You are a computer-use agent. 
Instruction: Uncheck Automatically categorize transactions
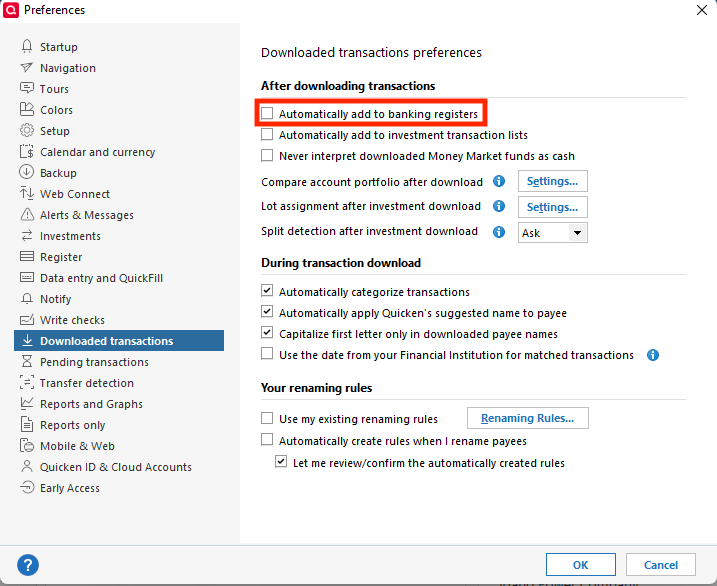pos(267,291)
